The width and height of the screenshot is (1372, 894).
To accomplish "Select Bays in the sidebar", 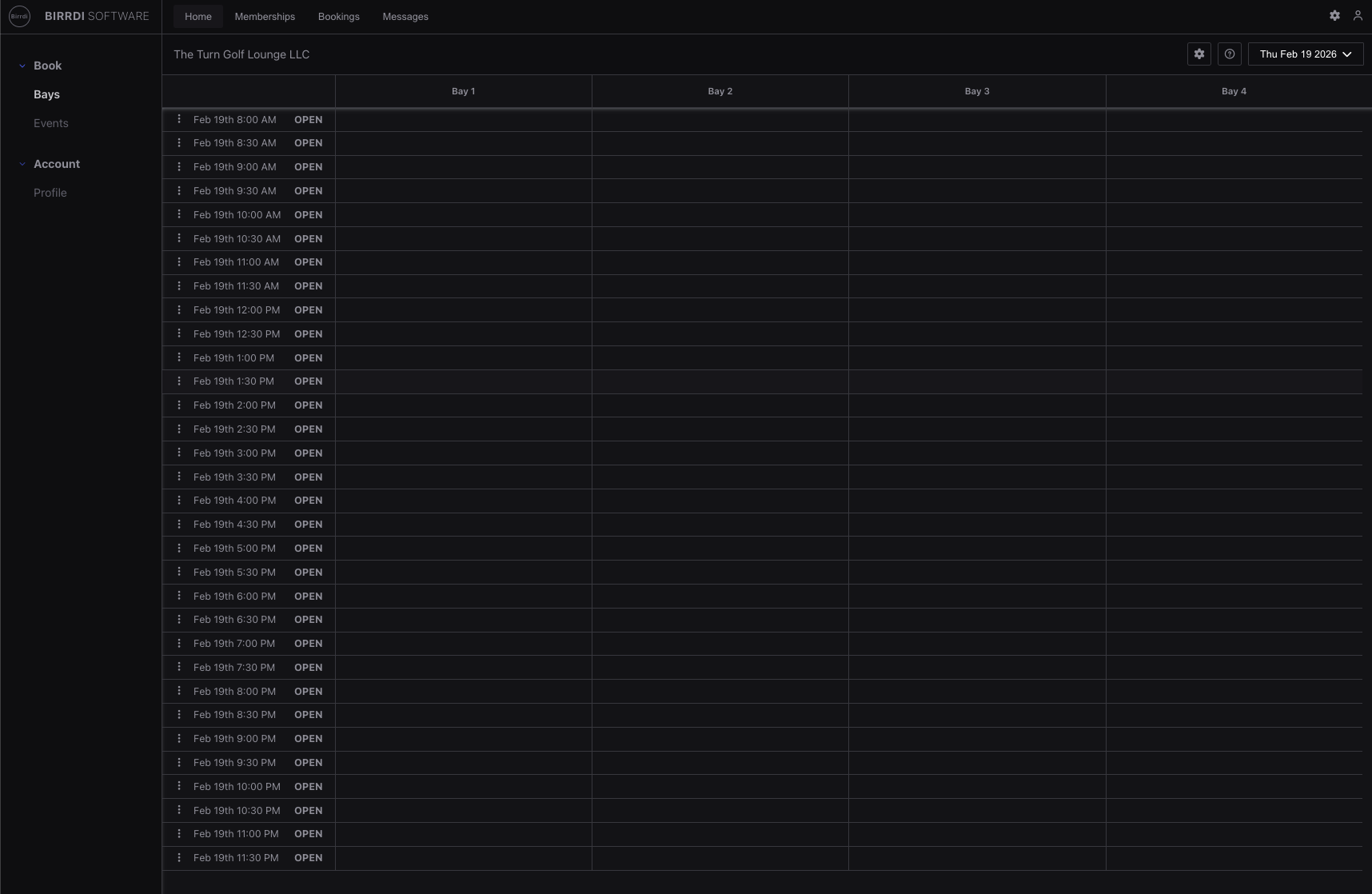I will click(x=46, y=94).
